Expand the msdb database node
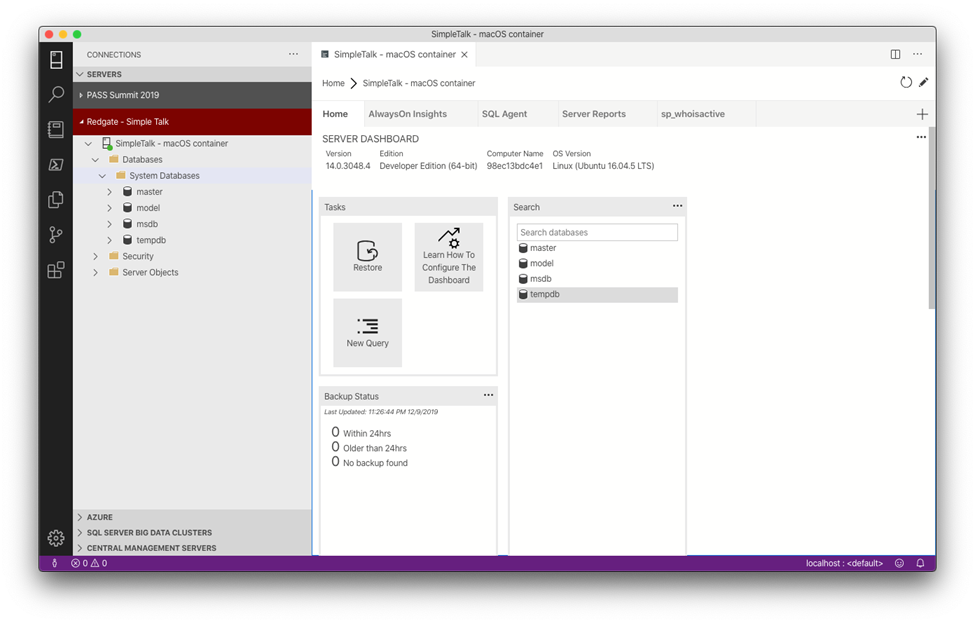Image resolution: width=975 pixels, height=623 pixels. click(x=109, y=224)
